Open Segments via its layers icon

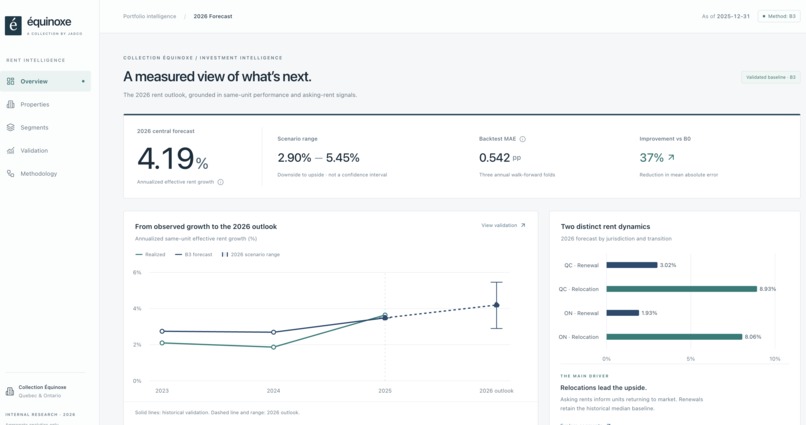click(10, 127)
